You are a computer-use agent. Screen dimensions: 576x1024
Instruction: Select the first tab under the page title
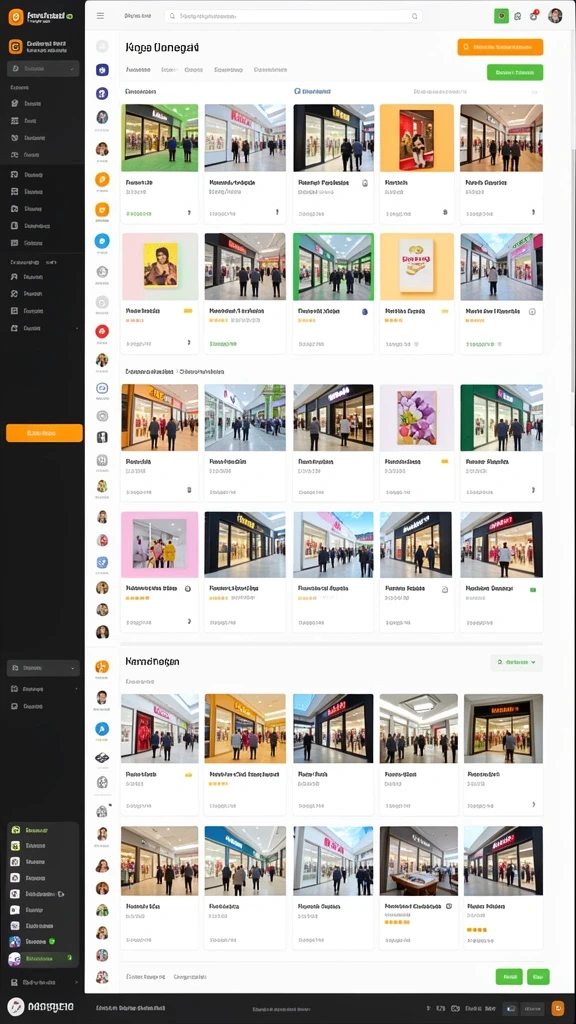point(138,69)
